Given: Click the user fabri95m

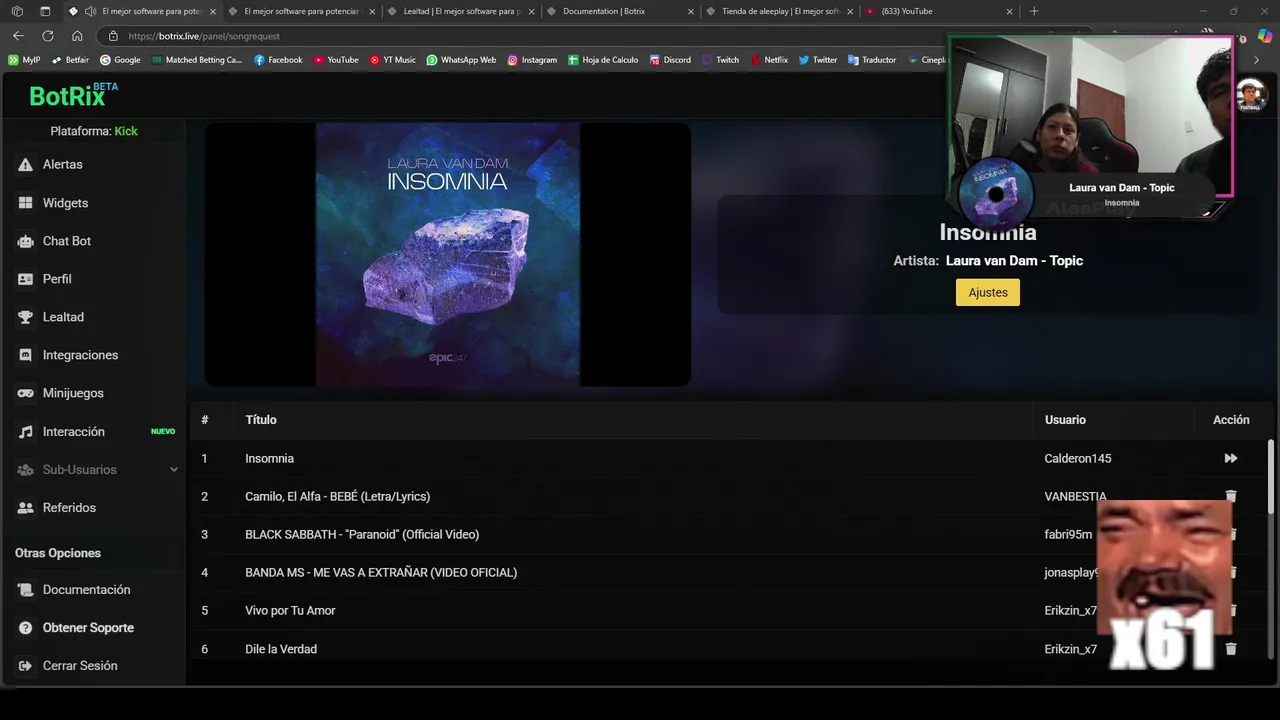Looking at the screenshot, I should [x=1068, y=534].
